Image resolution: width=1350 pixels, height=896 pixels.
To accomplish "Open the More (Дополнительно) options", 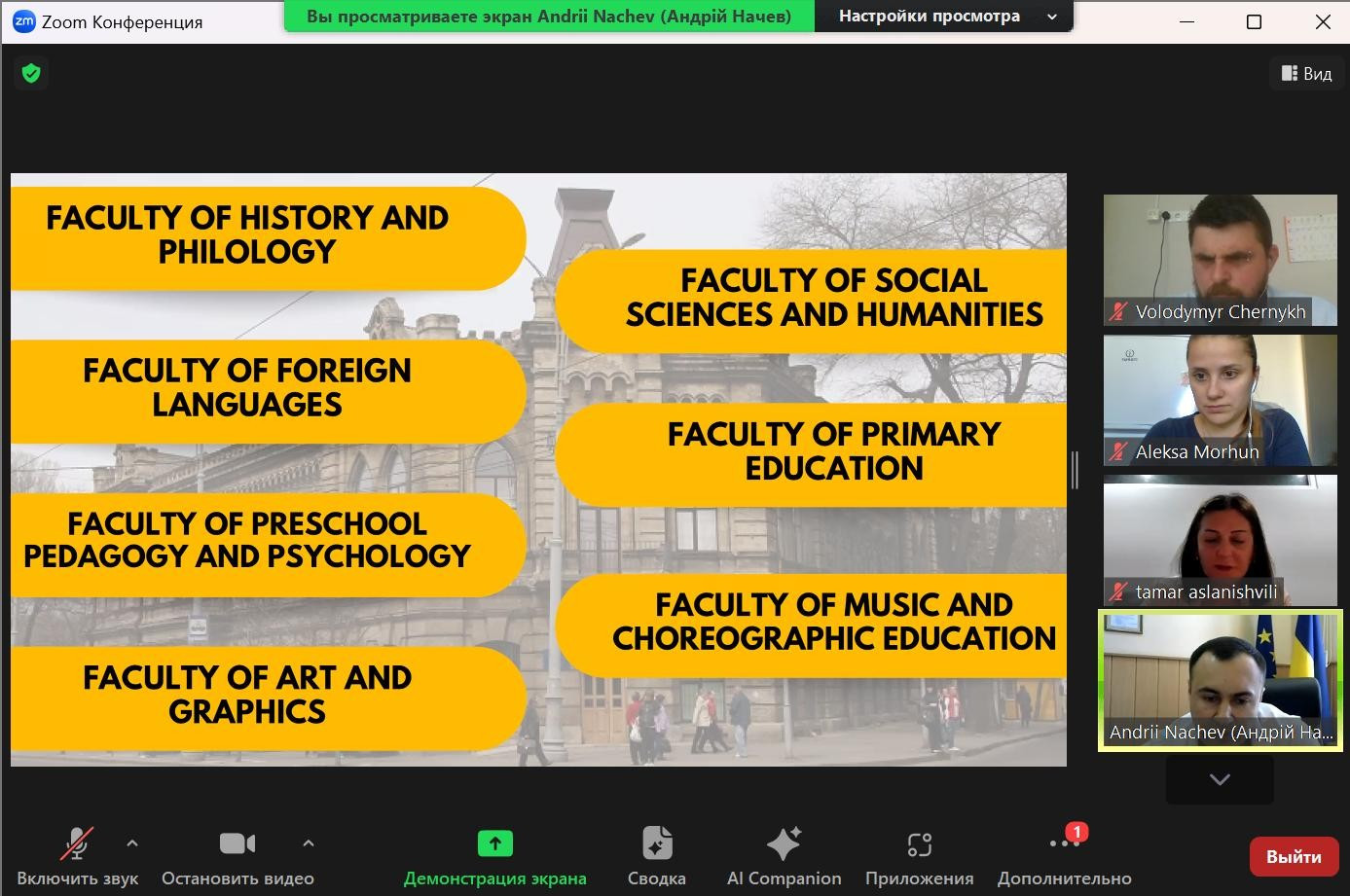I will tap(1064, 856).
